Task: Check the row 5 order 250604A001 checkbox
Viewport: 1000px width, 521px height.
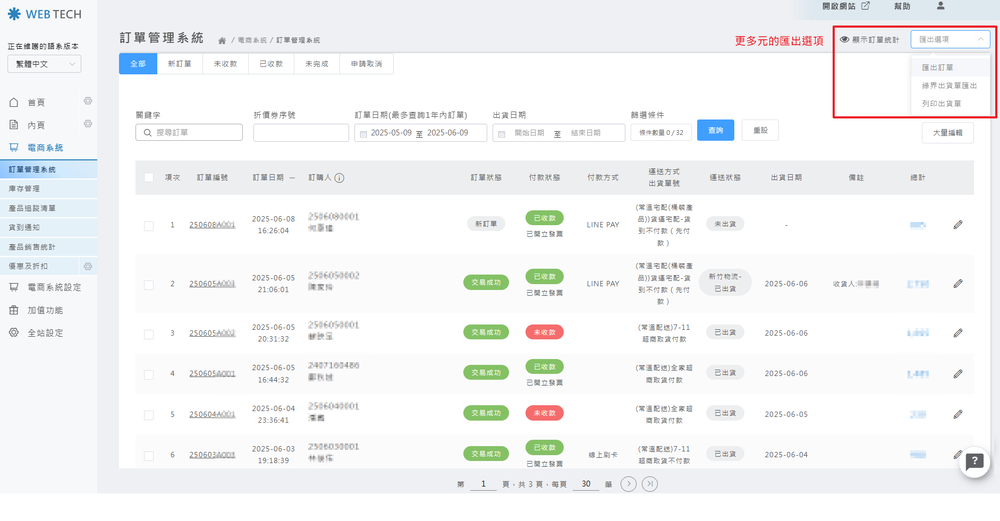Action: click(149, 415)
